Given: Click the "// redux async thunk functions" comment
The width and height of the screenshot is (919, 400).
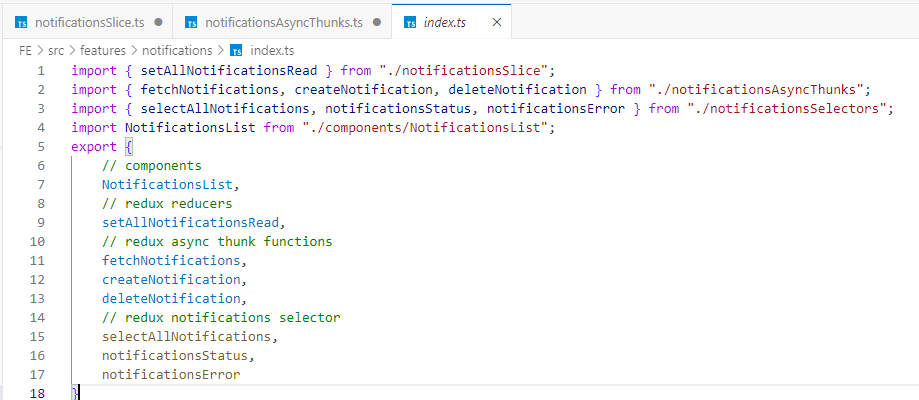Looking at the screenshot, I should tap(217, 242).
